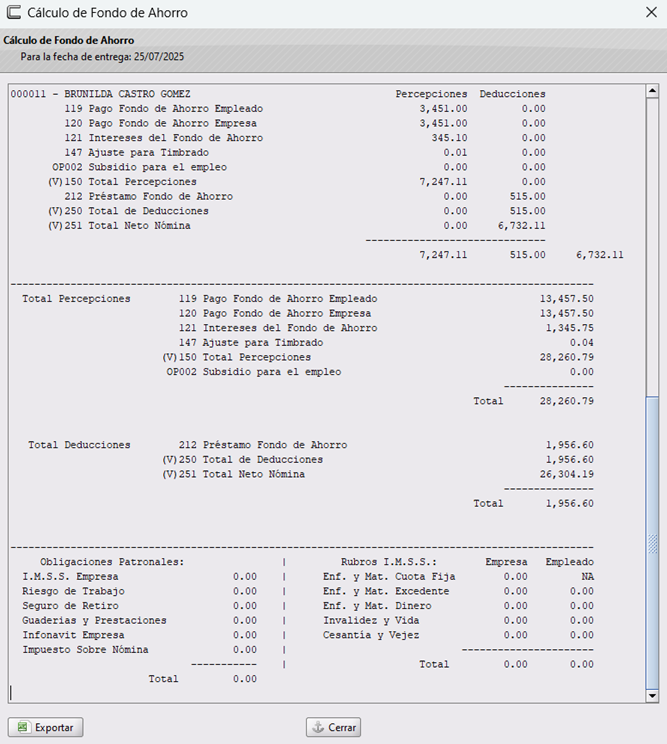Click the 'Obligaciones Patronales:' heading
This screenshot has height=744, width=667.
click(x=112, y=562)
